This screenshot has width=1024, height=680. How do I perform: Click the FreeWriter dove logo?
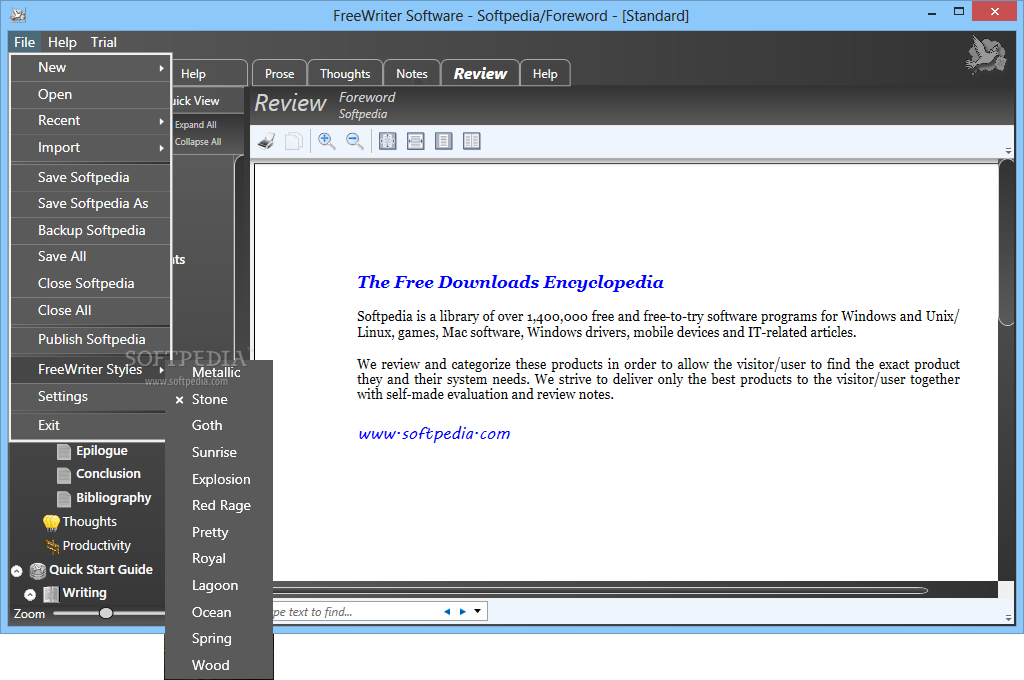(x=985, y=54)
